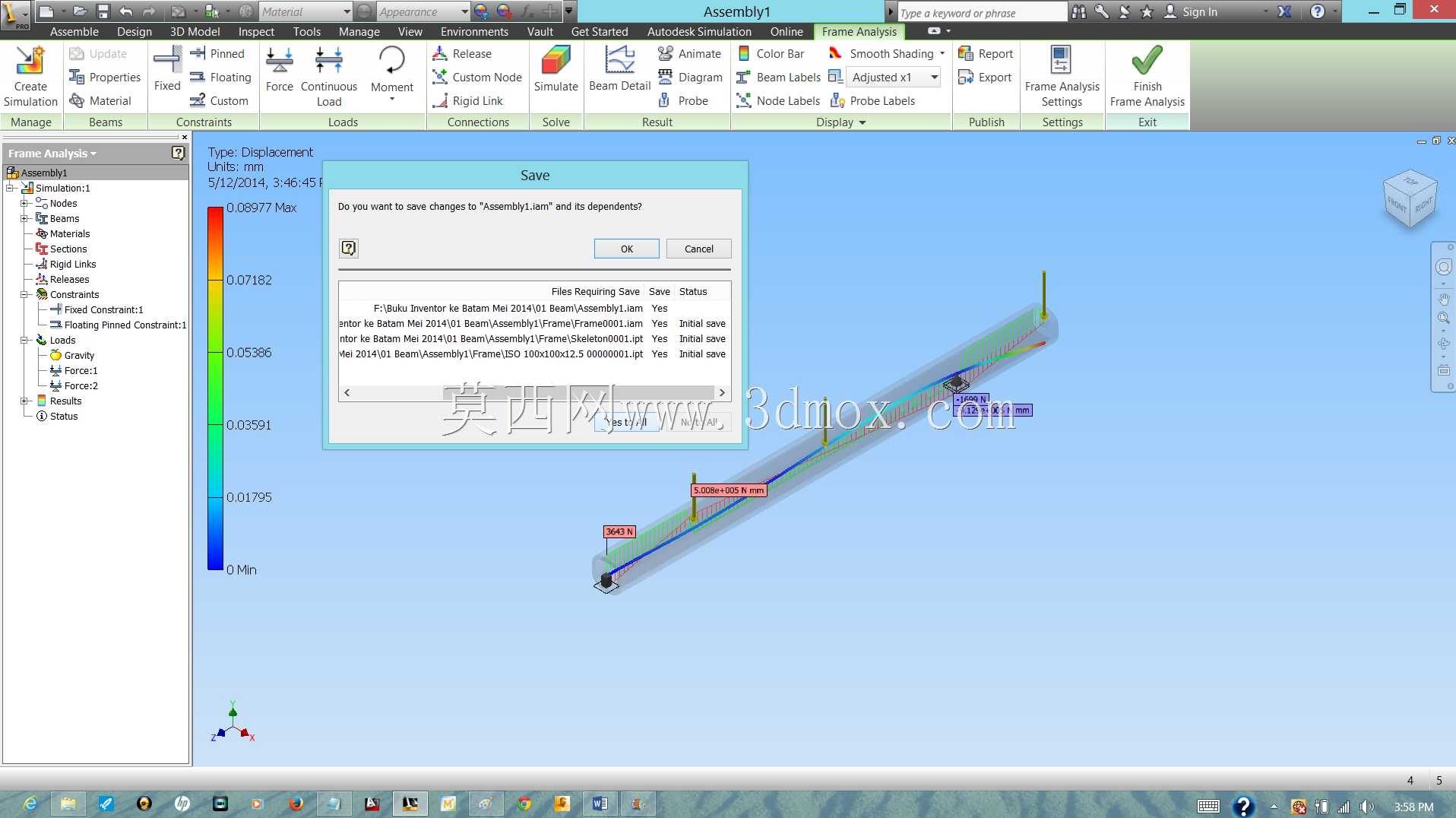This screenshot has width=1456, height=818.
Task: Open the Autodesk Simulation tab
Action: click(699, 32)
